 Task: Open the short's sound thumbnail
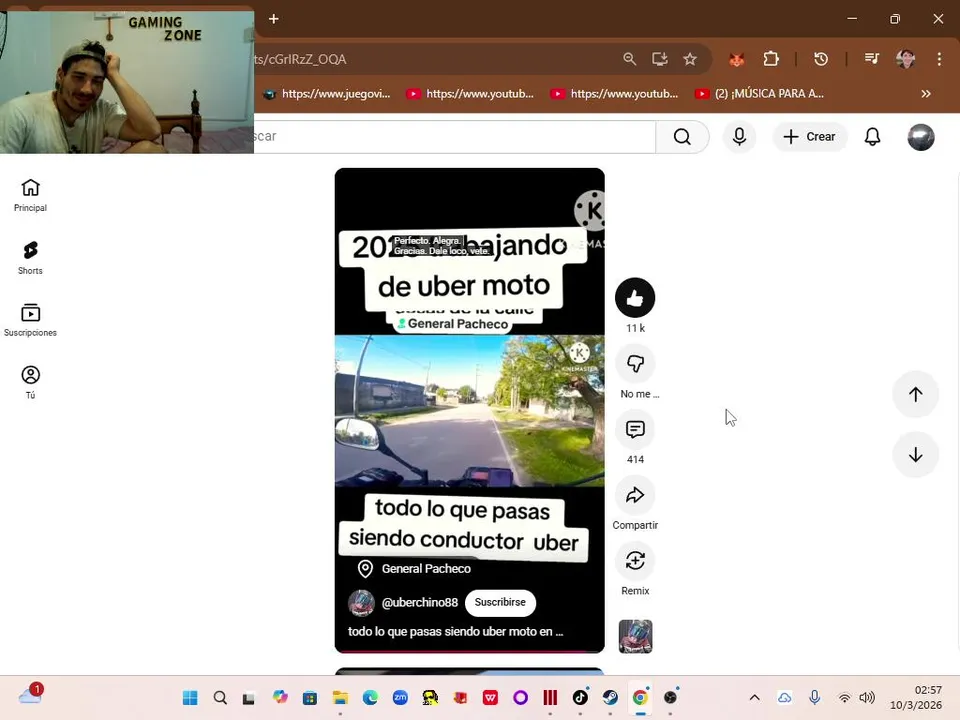point(635,636)
